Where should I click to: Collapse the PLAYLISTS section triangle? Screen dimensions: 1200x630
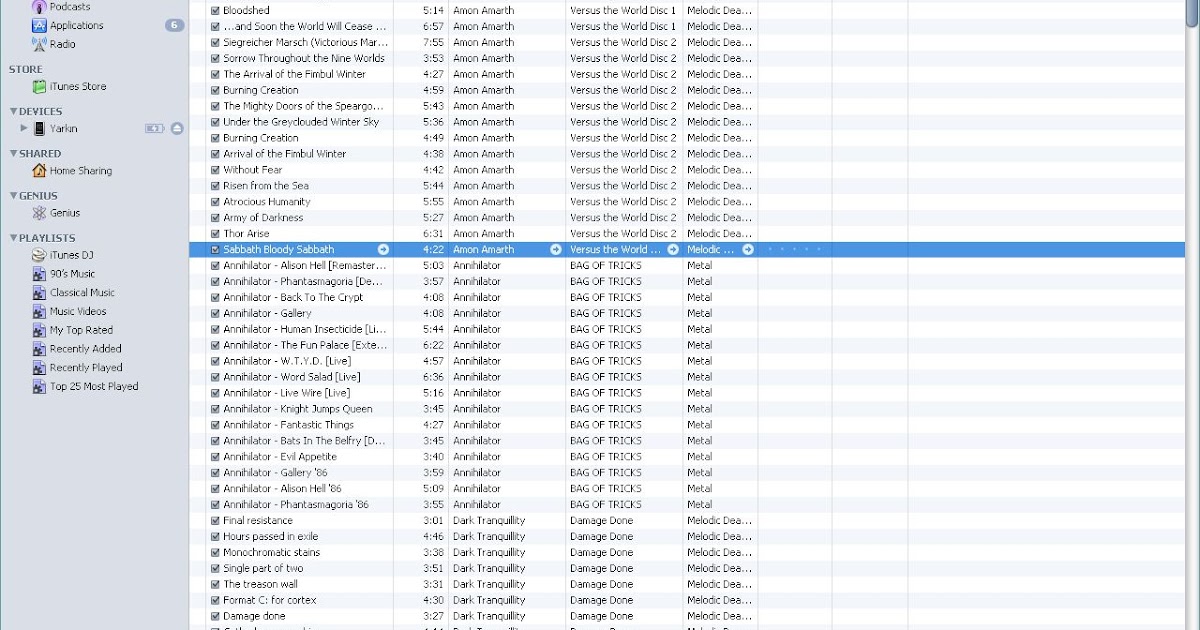coord(14,238)
